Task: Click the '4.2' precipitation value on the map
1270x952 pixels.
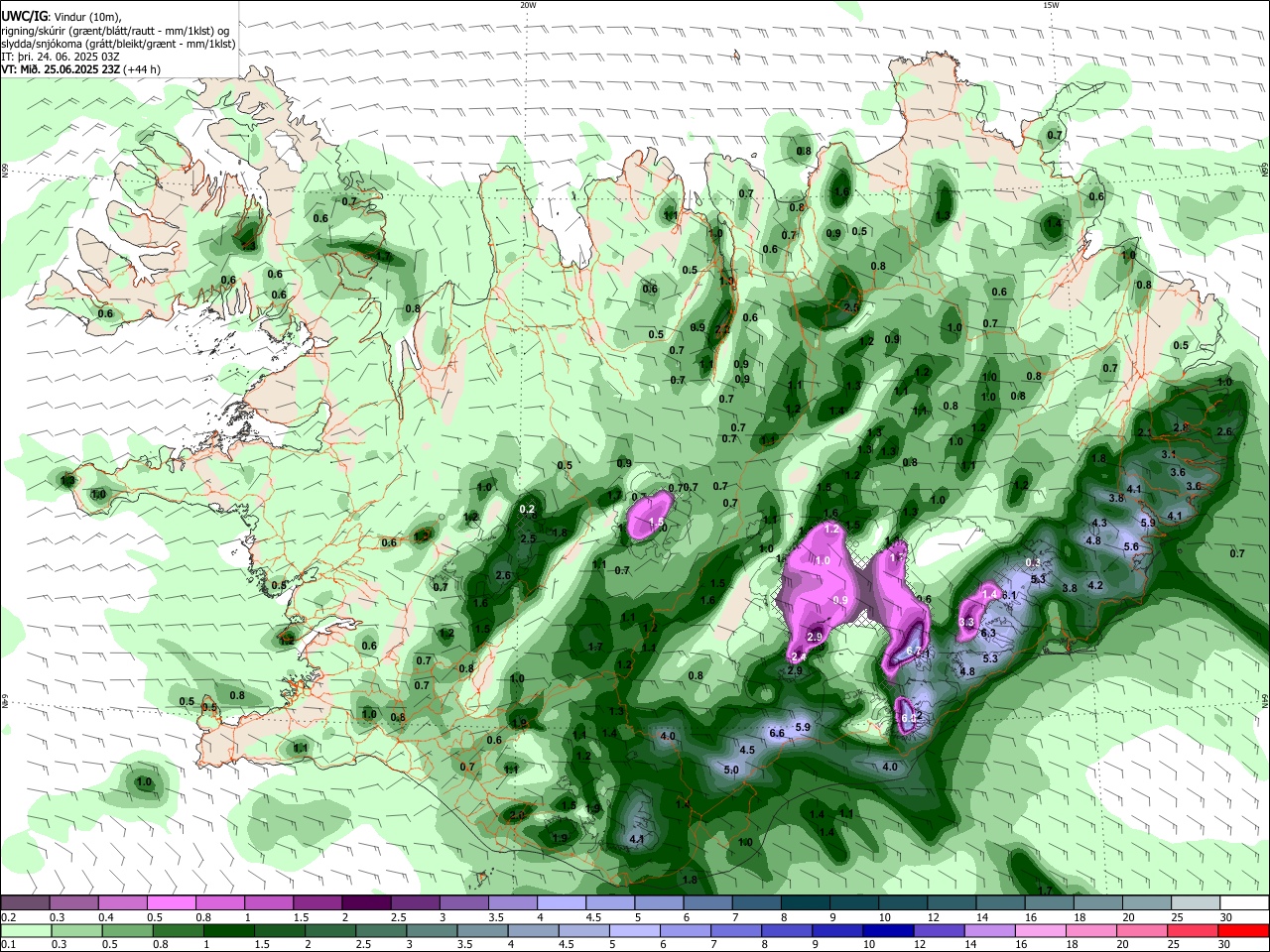Action: point(1095,585)
